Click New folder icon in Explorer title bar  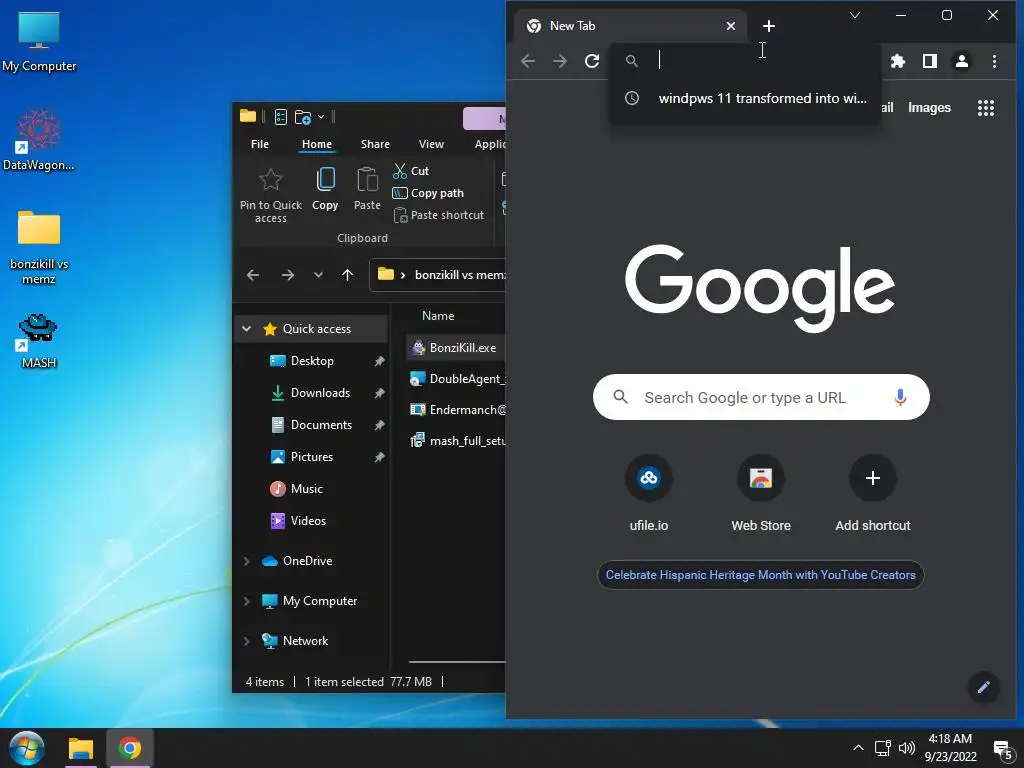tap(302, 117)
